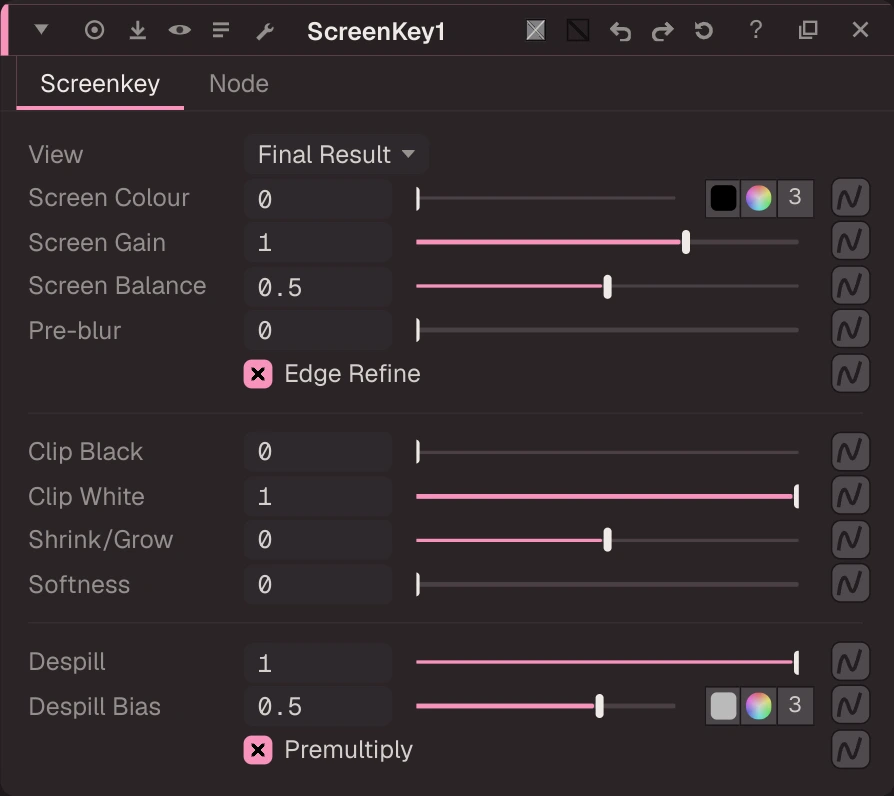This screenshot has width=894, height=796.
Task: Click the grey Despill Bias swatch
Action: pos(723,706)
